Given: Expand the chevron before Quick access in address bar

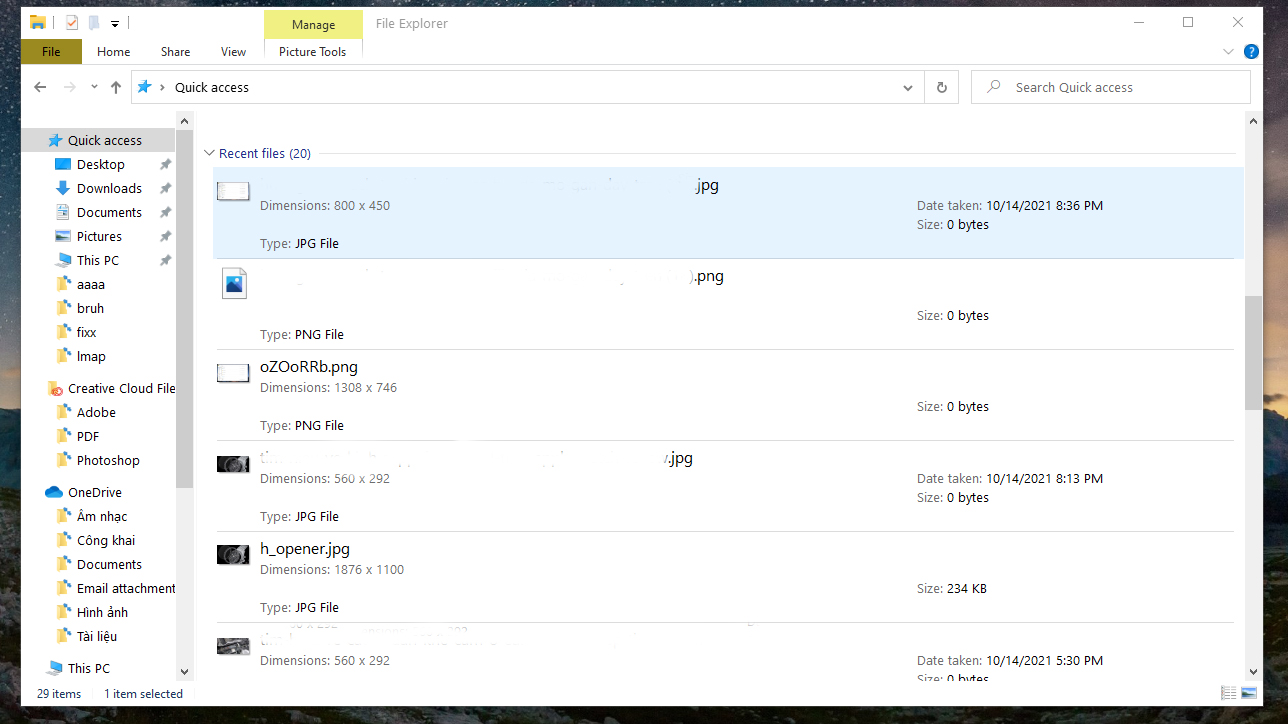Looking at the screenshot, I should 163,87.
